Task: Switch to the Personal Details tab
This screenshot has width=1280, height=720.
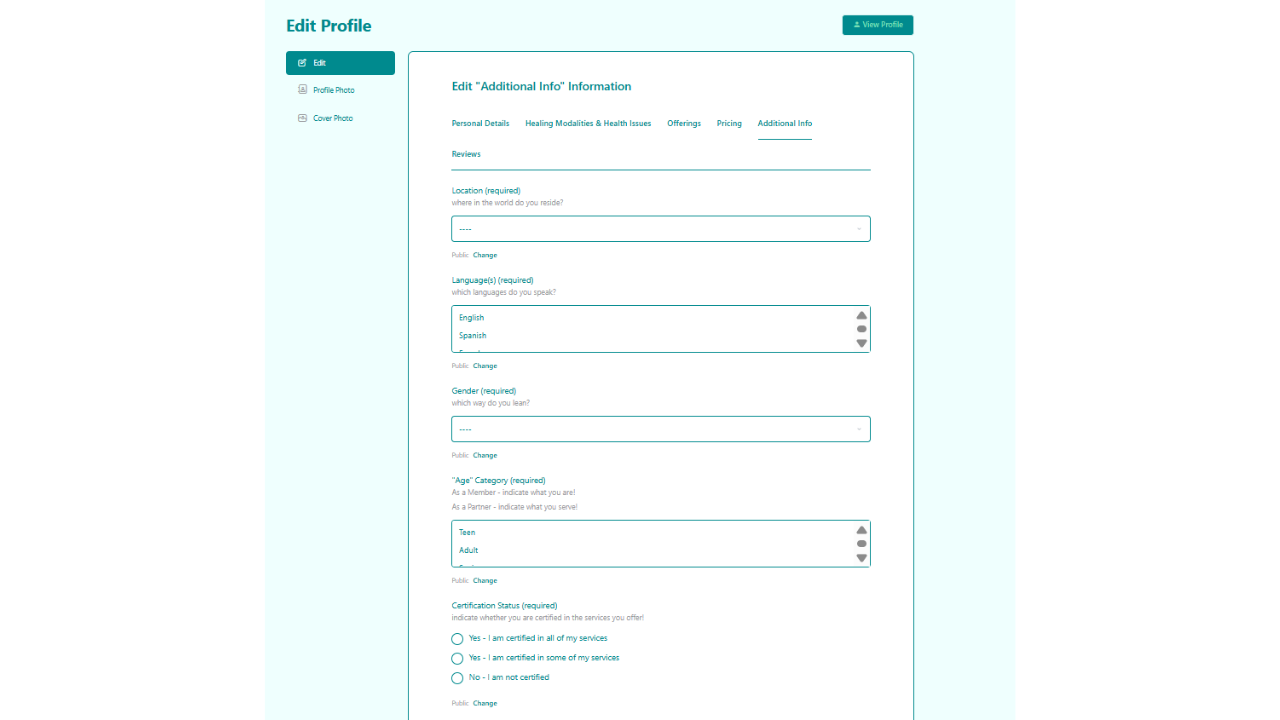Action: click(x=480, y=124)
